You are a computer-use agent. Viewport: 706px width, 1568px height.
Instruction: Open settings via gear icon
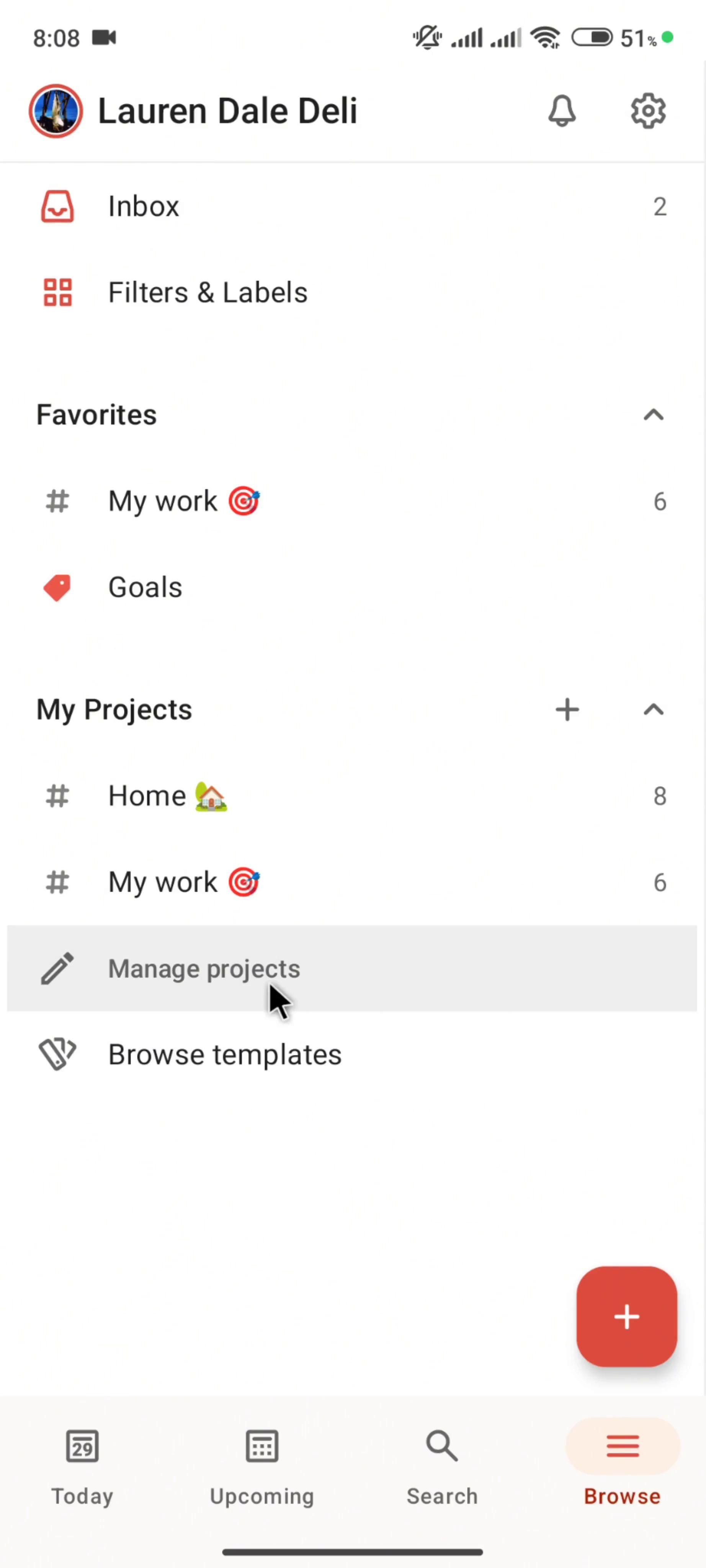[647, 111]
